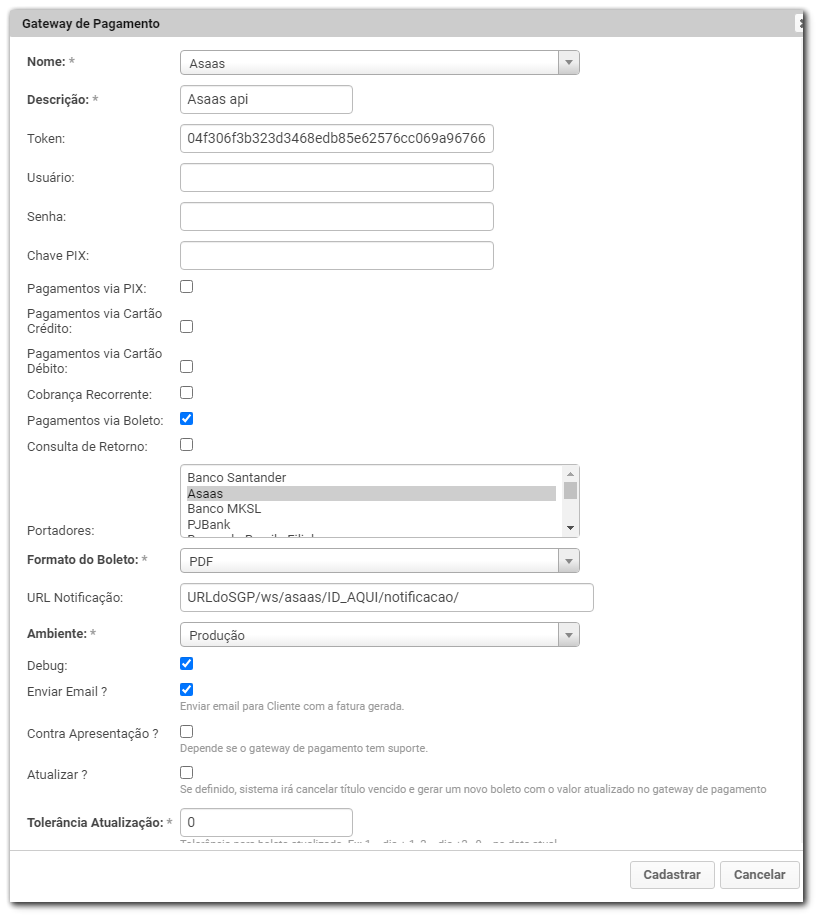Expand the Formato do Boleto dropdown

pyautogui.click(x=379, y=561)
